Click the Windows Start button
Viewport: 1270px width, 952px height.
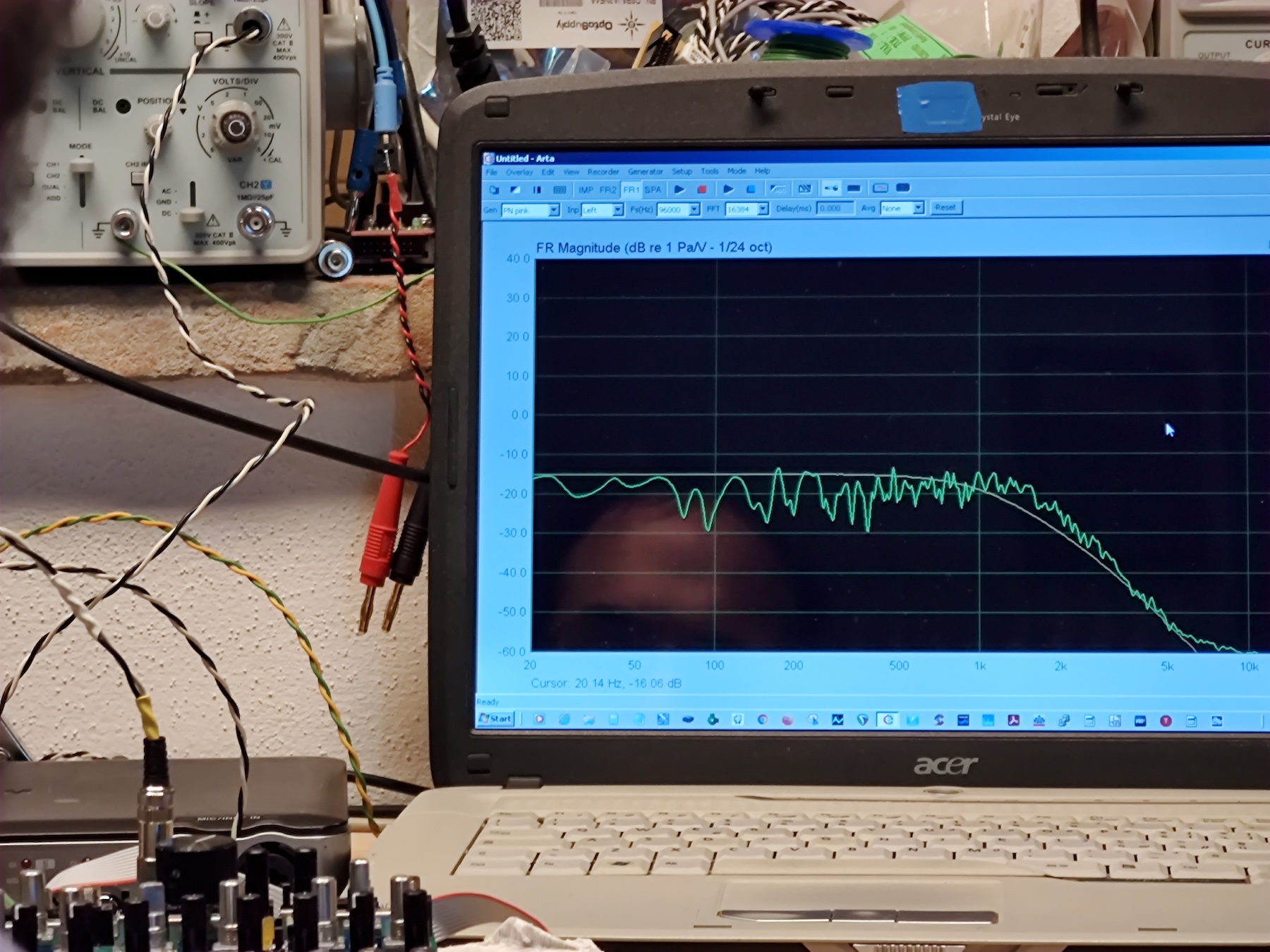(x=496, y=719)
